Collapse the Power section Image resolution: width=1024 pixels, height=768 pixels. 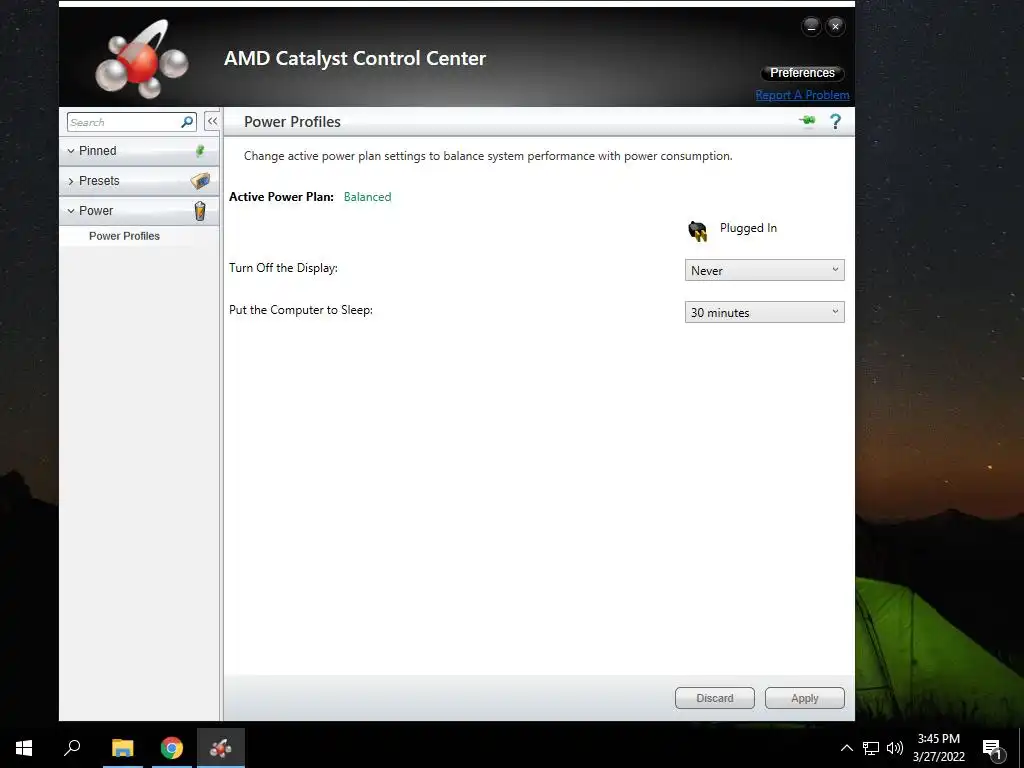[x=71, y=211]
